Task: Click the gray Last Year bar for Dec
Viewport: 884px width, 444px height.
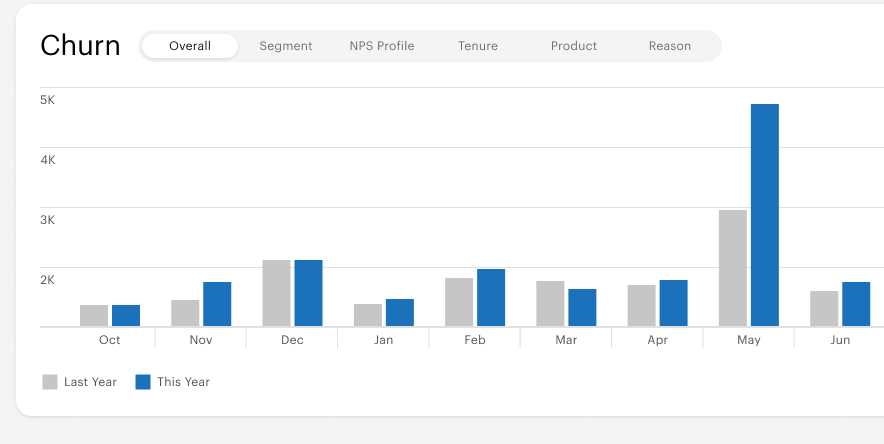Action: point(276,293)
